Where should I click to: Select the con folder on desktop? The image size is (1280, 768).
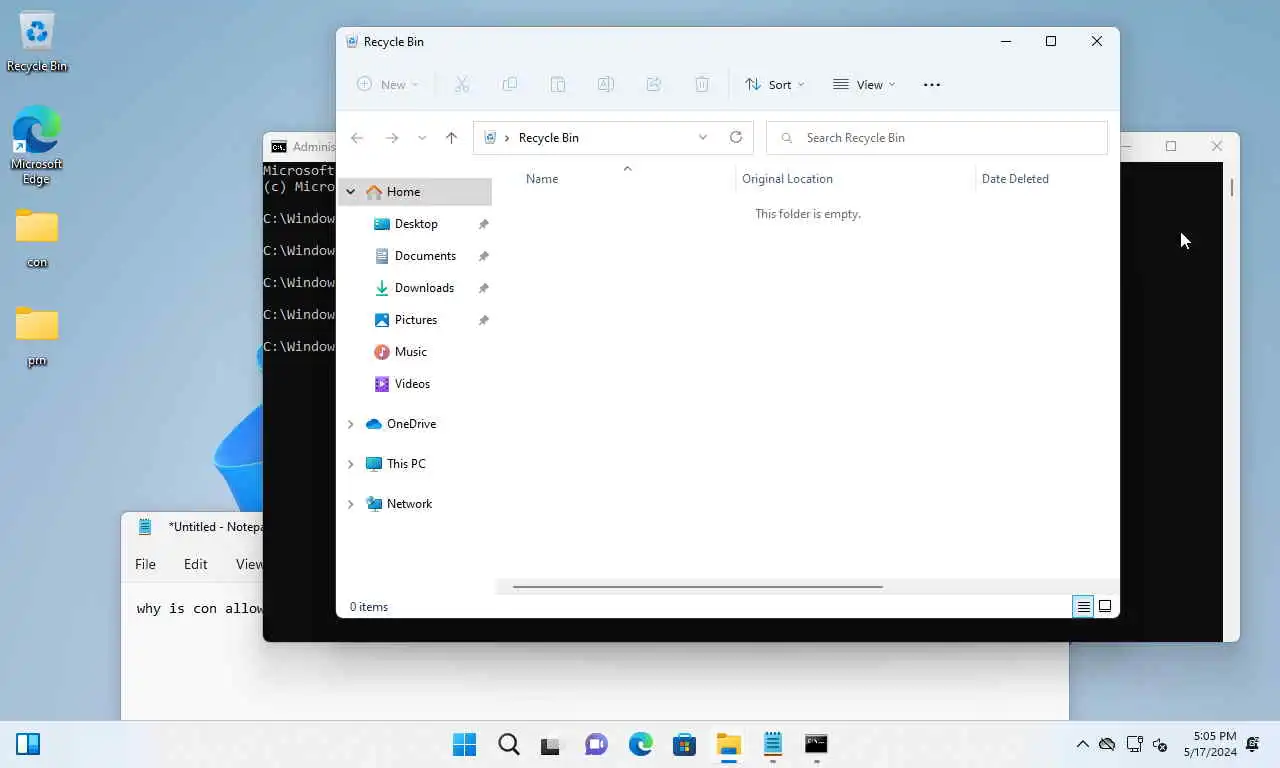pyautogui.click(x=37, y=238)
